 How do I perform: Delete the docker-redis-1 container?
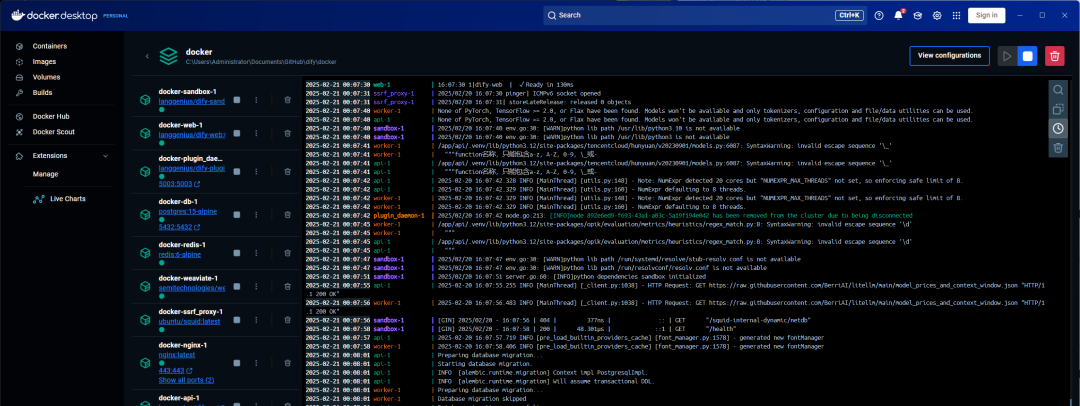(287, 253)
